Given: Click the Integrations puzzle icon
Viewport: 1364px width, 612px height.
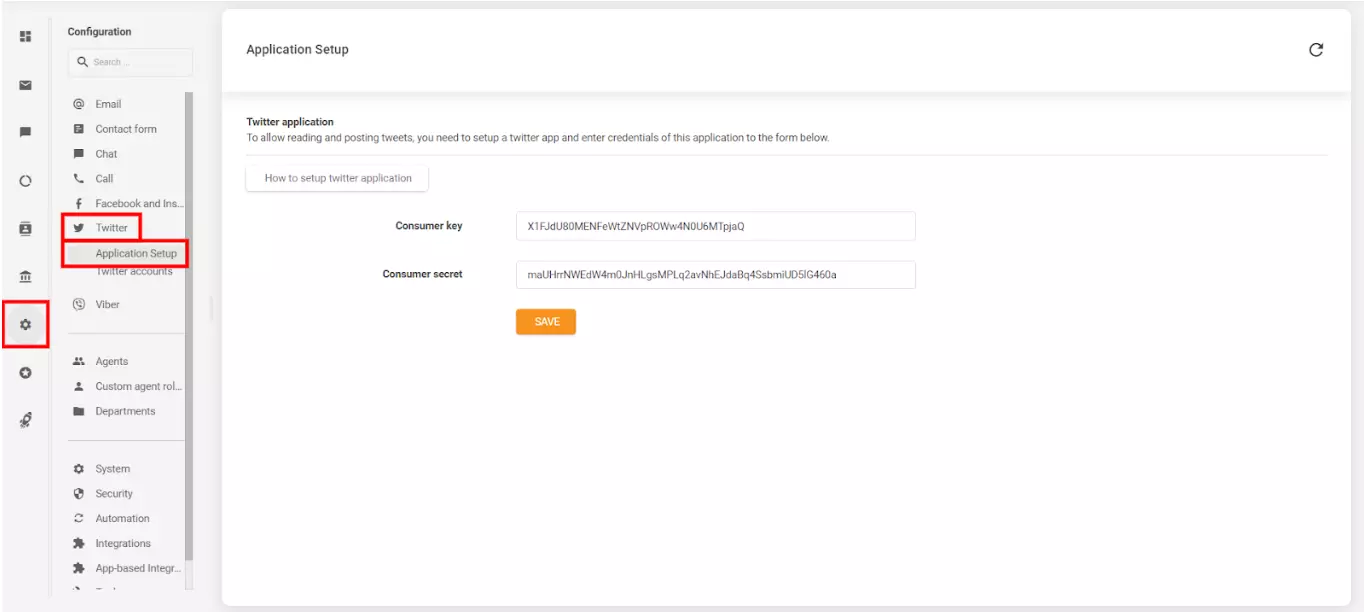Looking at the screenshot, I should pyautogui.click(x=79, y=543).
